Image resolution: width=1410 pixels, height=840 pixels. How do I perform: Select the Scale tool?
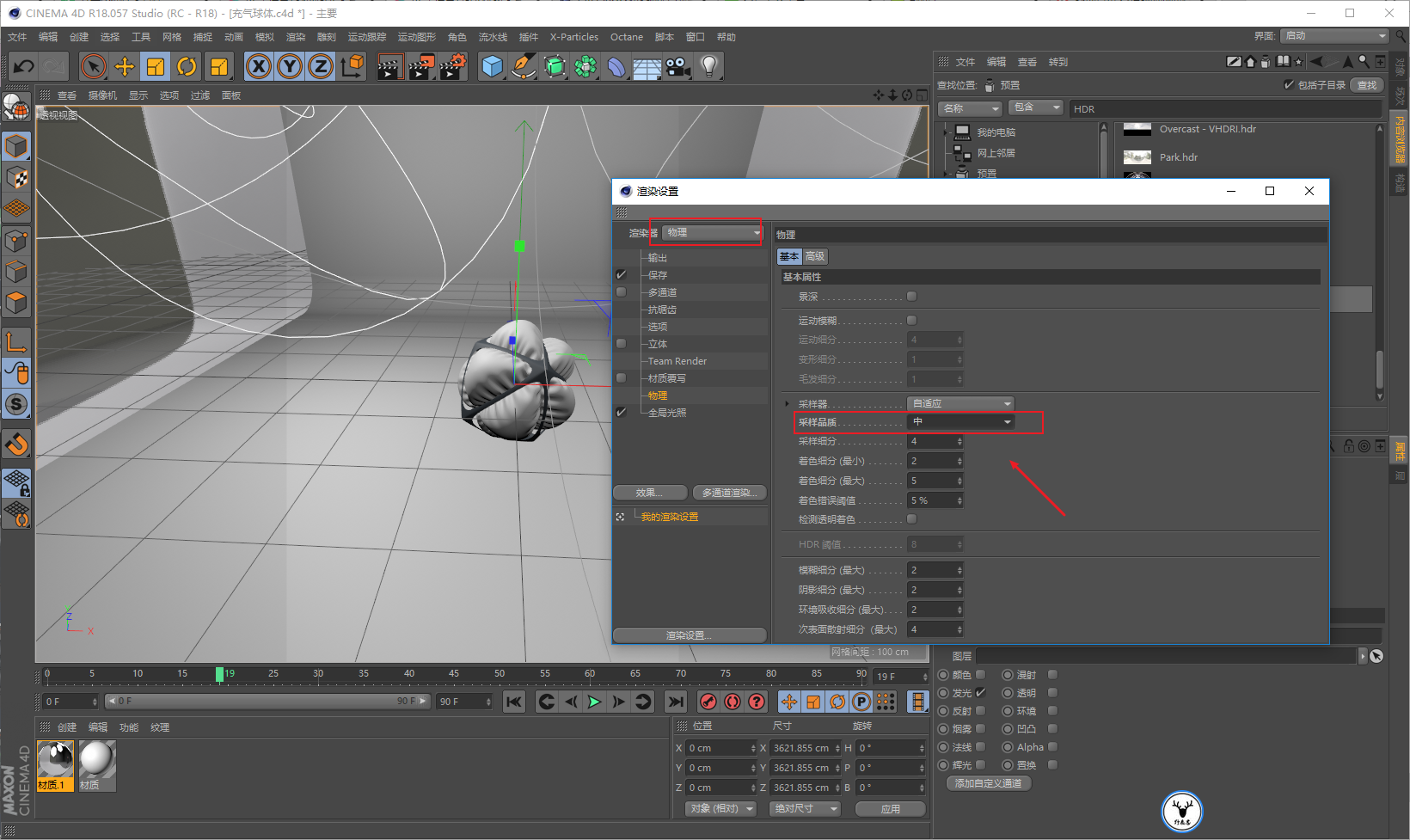pyautogui.click(x=156, y=66)
